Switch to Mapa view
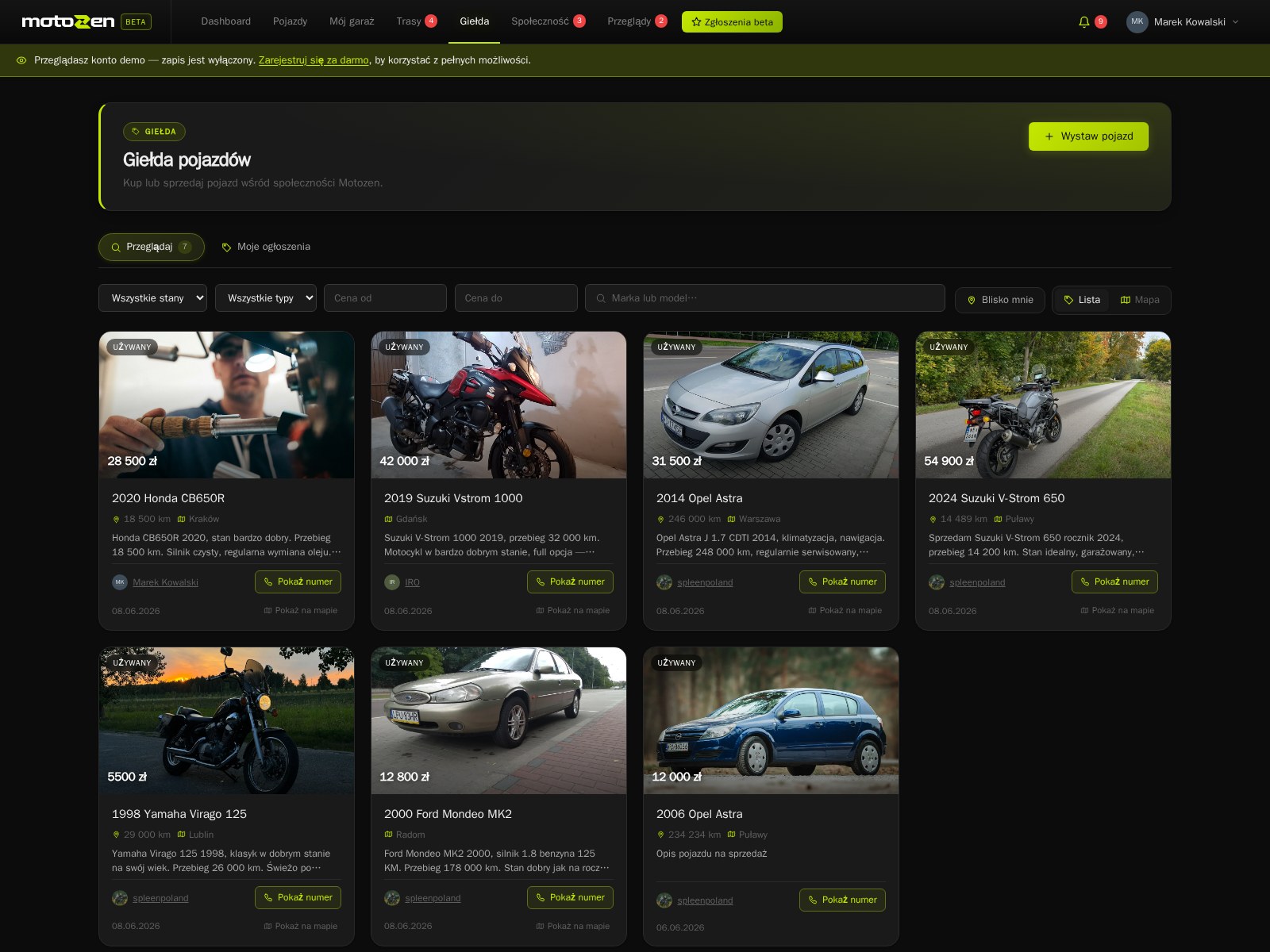Image resolution: width=1270 pixels, height=952 pixels. click(x=1139, y=300)
